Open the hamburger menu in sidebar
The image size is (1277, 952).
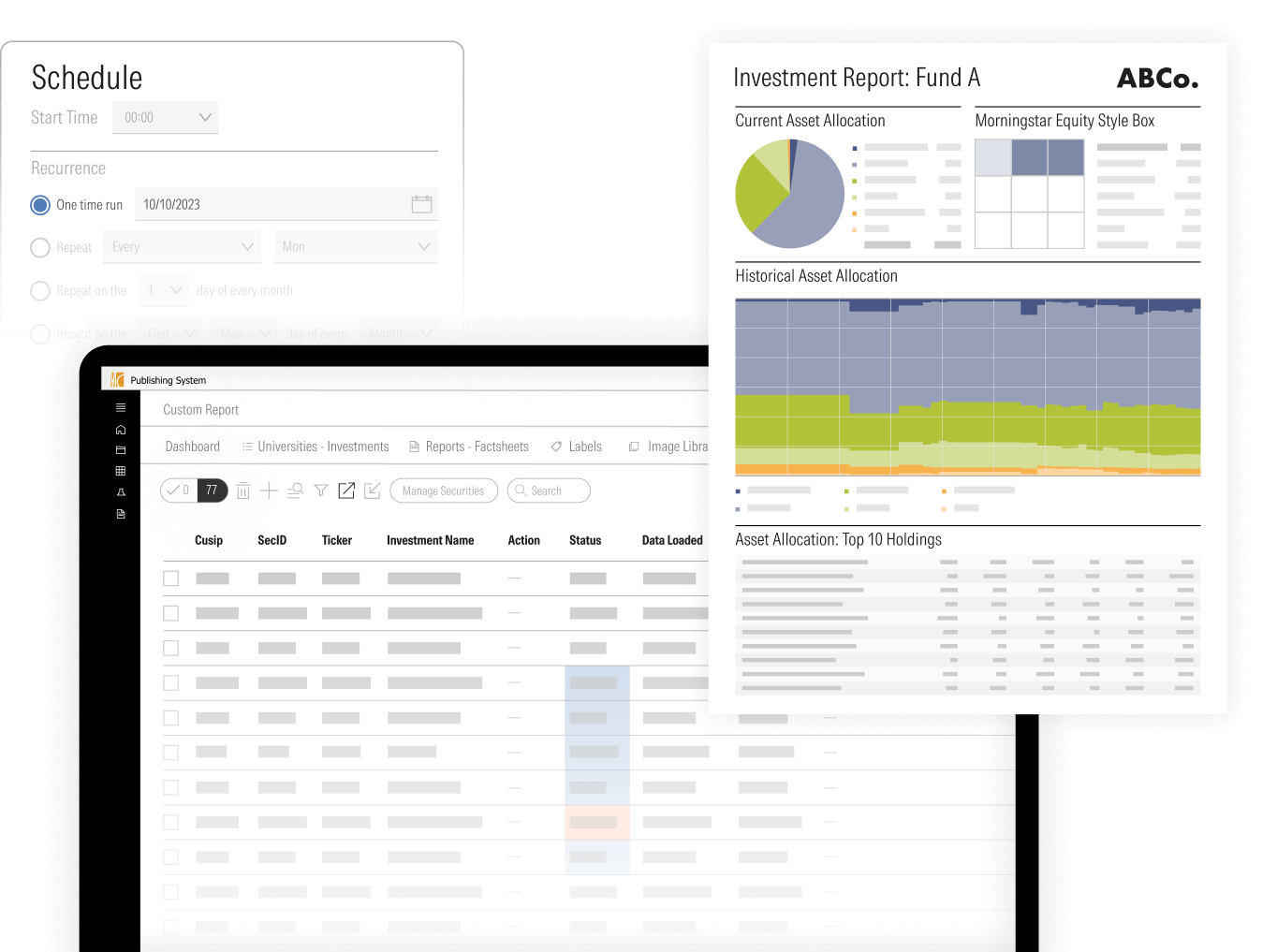point(121,408)
